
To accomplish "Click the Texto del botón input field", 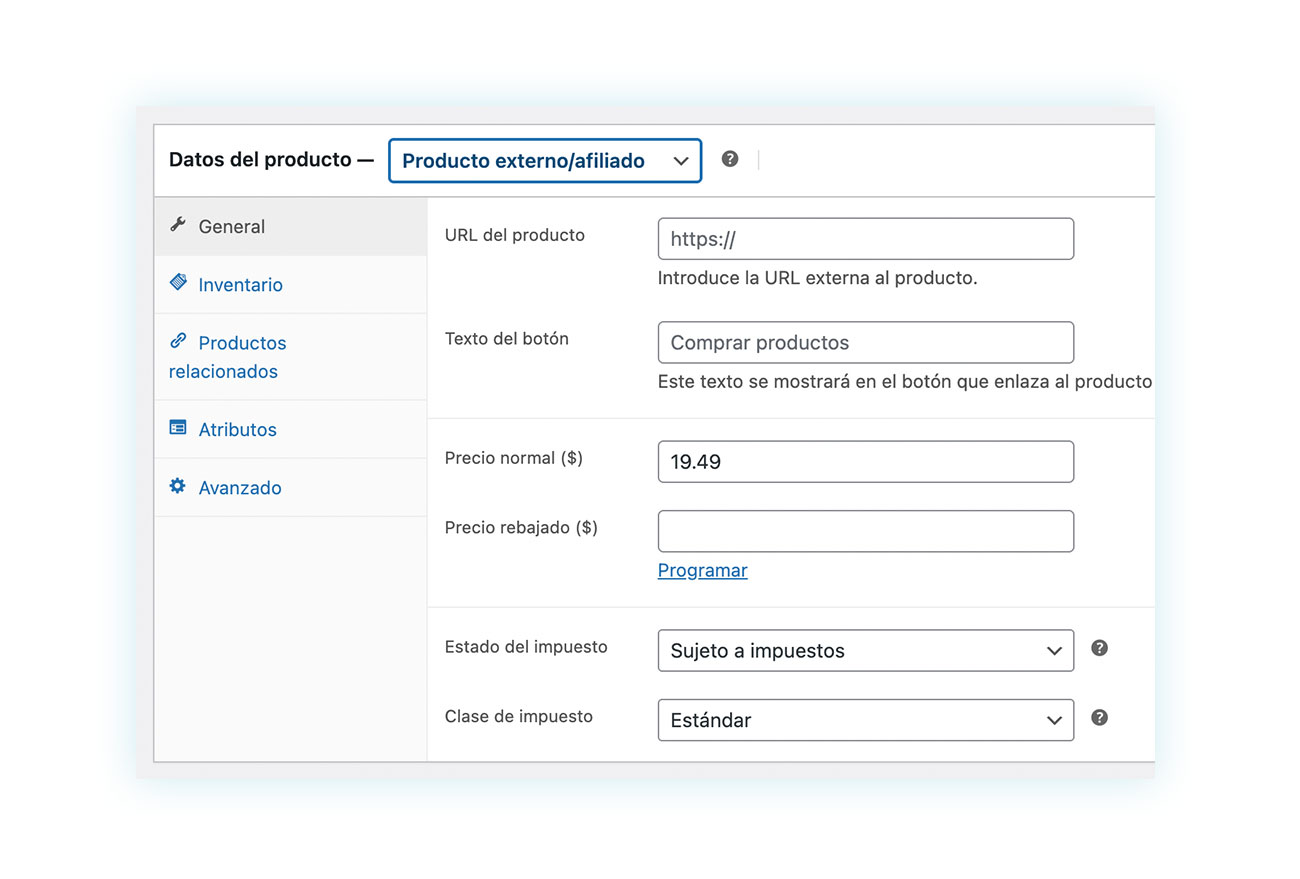I will click(866, 342).
